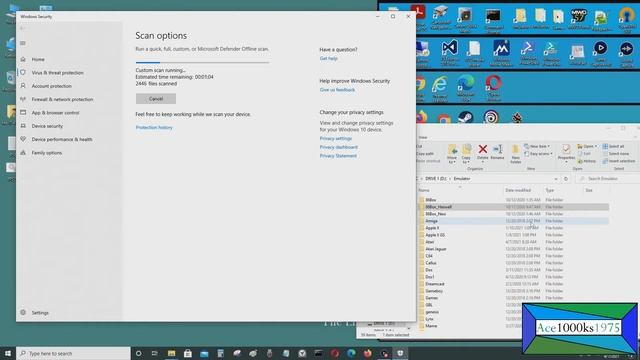640x360 pixels.
Task: Click the Get help link
Action: tap(328, 58)
